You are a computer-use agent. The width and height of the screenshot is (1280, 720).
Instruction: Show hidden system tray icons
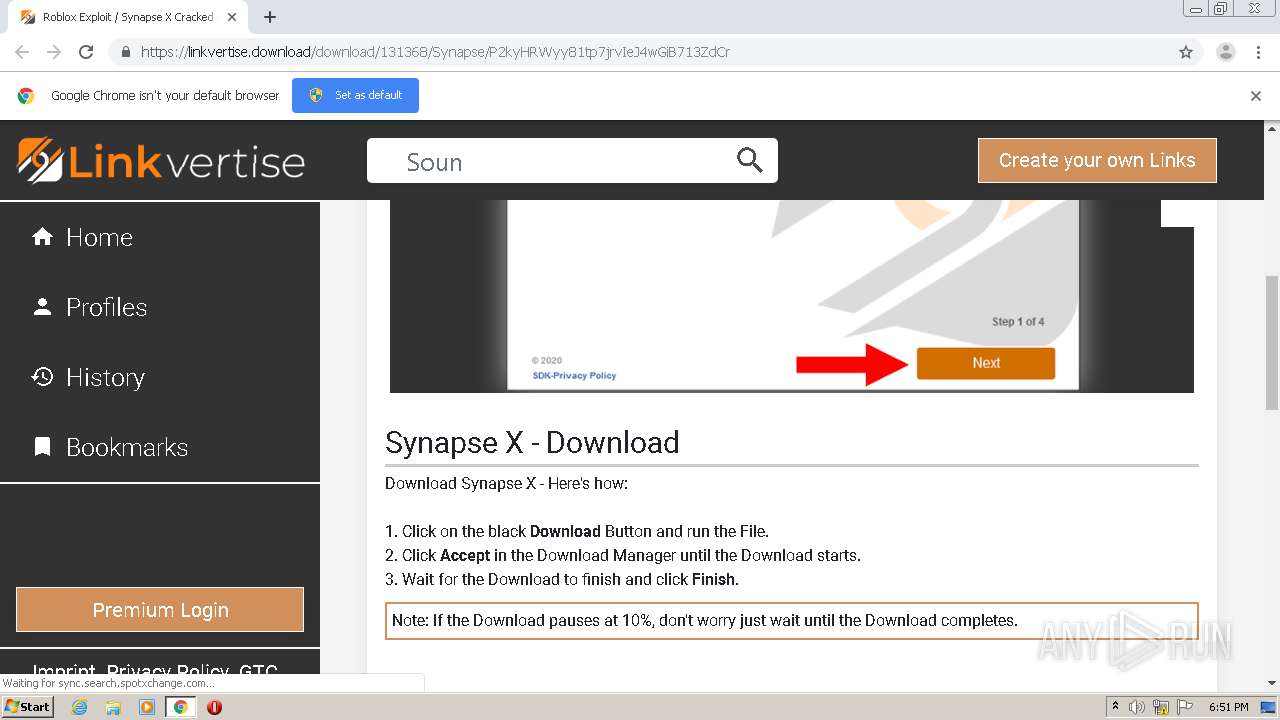pyautogui.click(x=1115, y=707)
